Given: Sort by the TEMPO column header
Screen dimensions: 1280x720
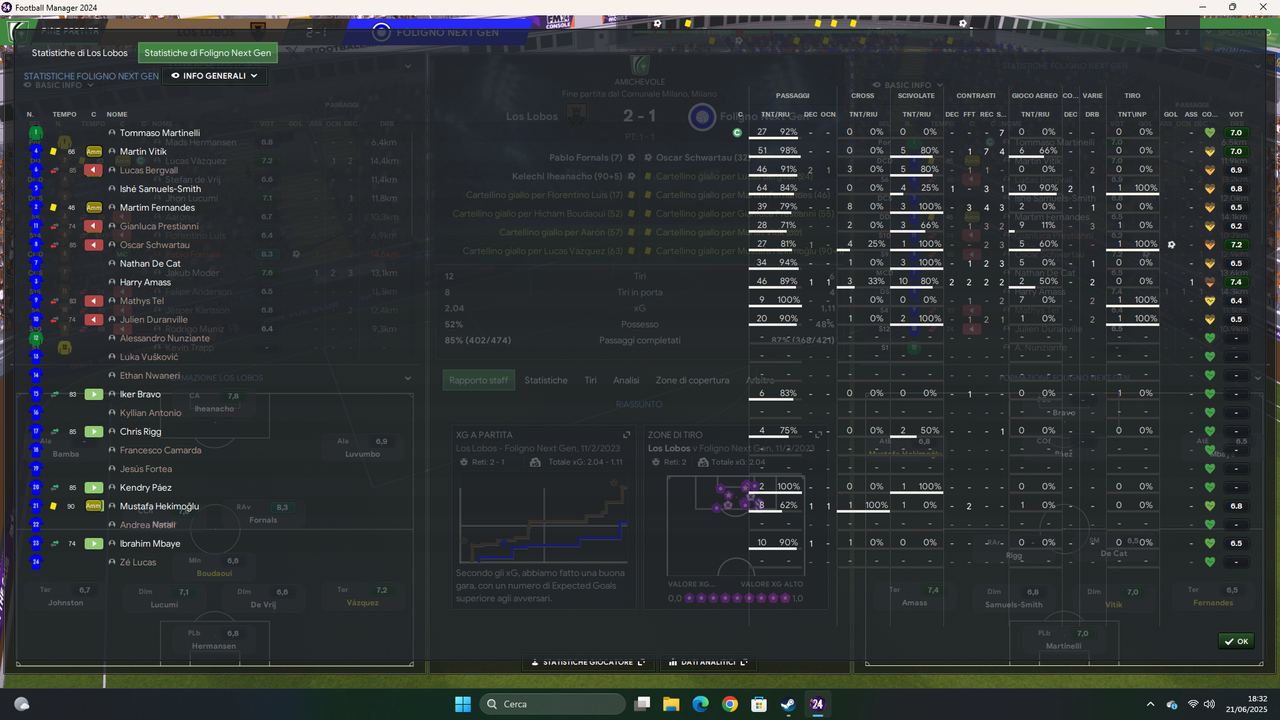Looking at the screenshot, I should (64, 115).
